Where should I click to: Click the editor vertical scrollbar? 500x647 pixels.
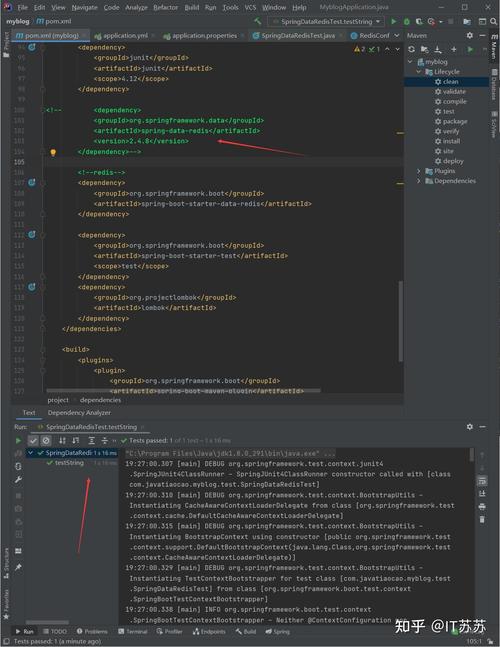pyautogui.click(x=400, y=321)
